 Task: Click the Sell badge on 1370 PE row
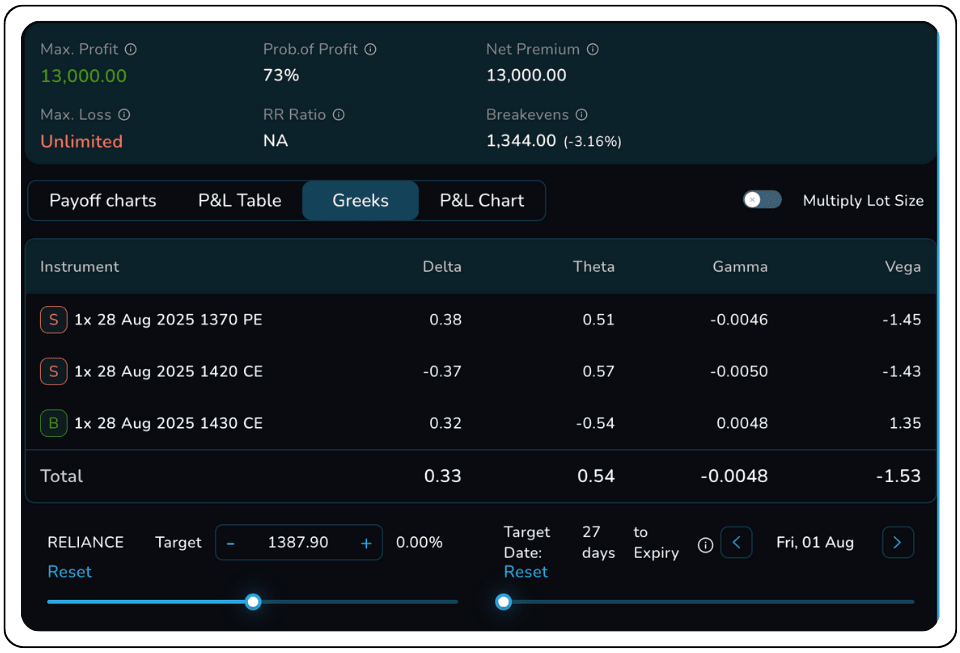click(53, 320)
